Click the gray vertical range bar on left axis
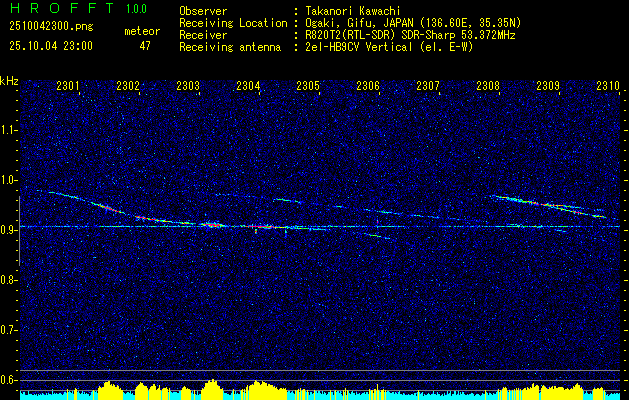Viewport: 629px width, 400px height. pos(19,231)
